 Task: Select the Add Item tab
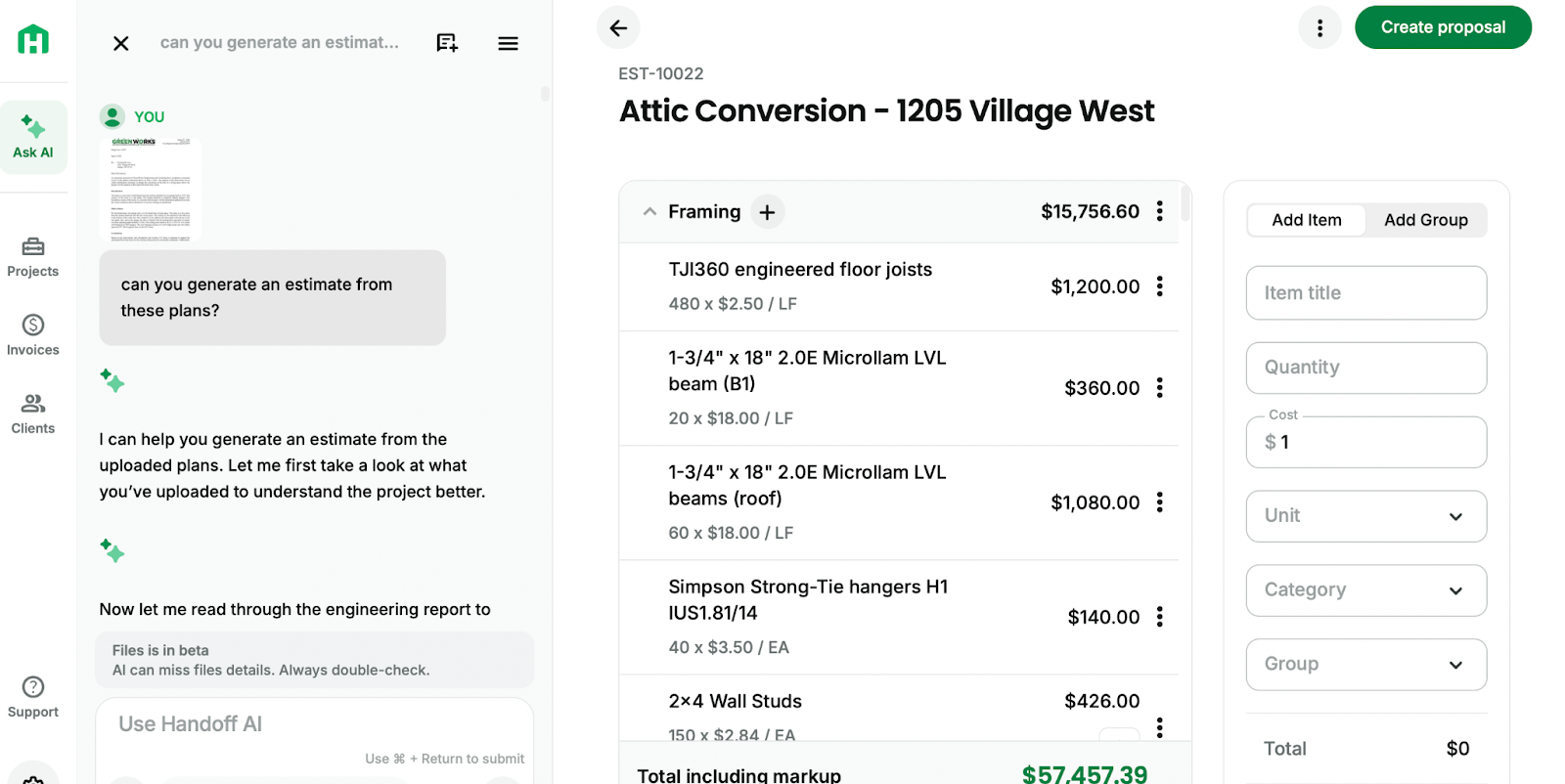pyautogui.click(x=1307, y=220)
